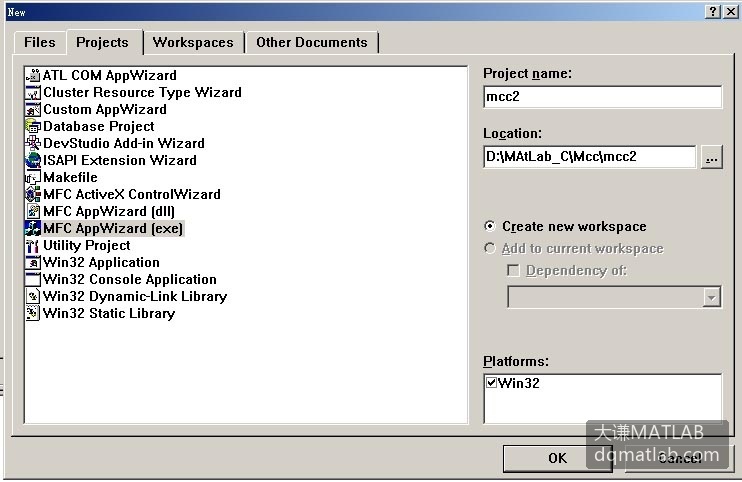The image size is (742, 482).
Task: Select the Win32 Dynamic-Link Library label
Action: (x=135, y=297)
